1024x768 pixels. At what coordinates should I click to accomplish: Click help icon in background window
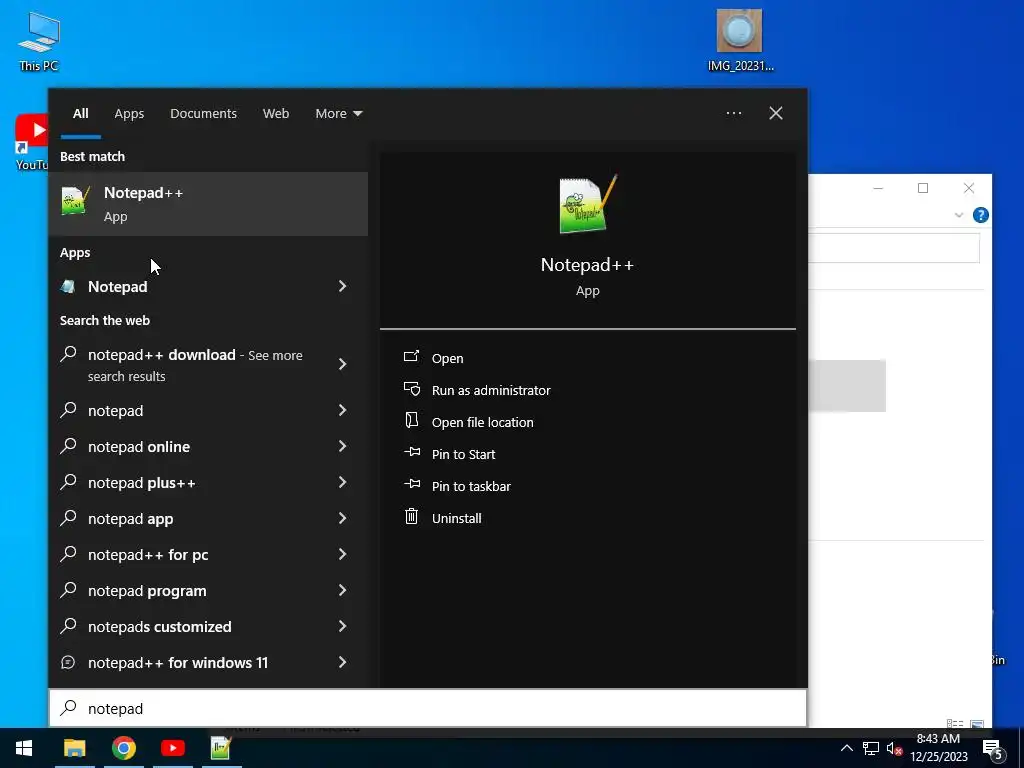980,215
